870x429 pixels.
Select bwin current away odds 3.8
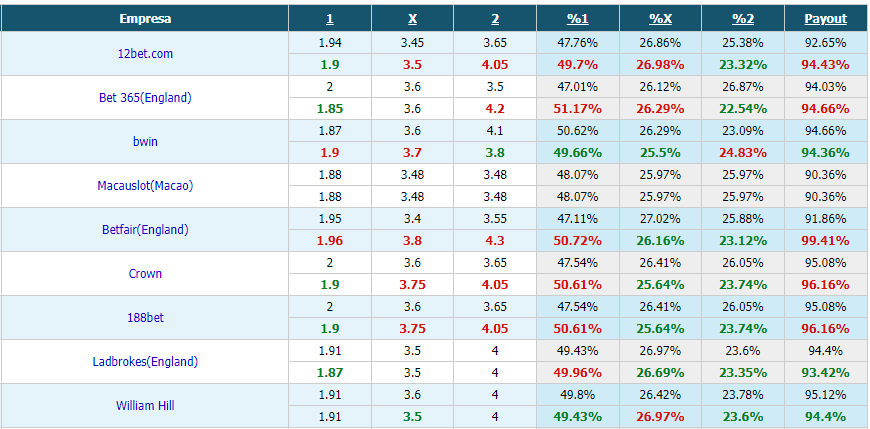click(495, 153)
